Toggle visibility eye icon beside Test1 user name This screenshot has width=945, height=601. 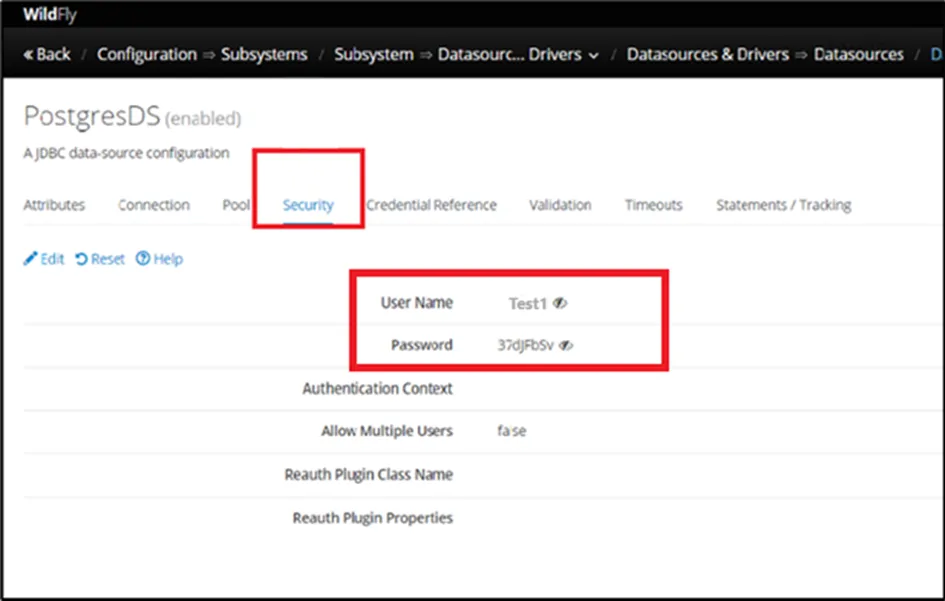click(x=560, y=303)
